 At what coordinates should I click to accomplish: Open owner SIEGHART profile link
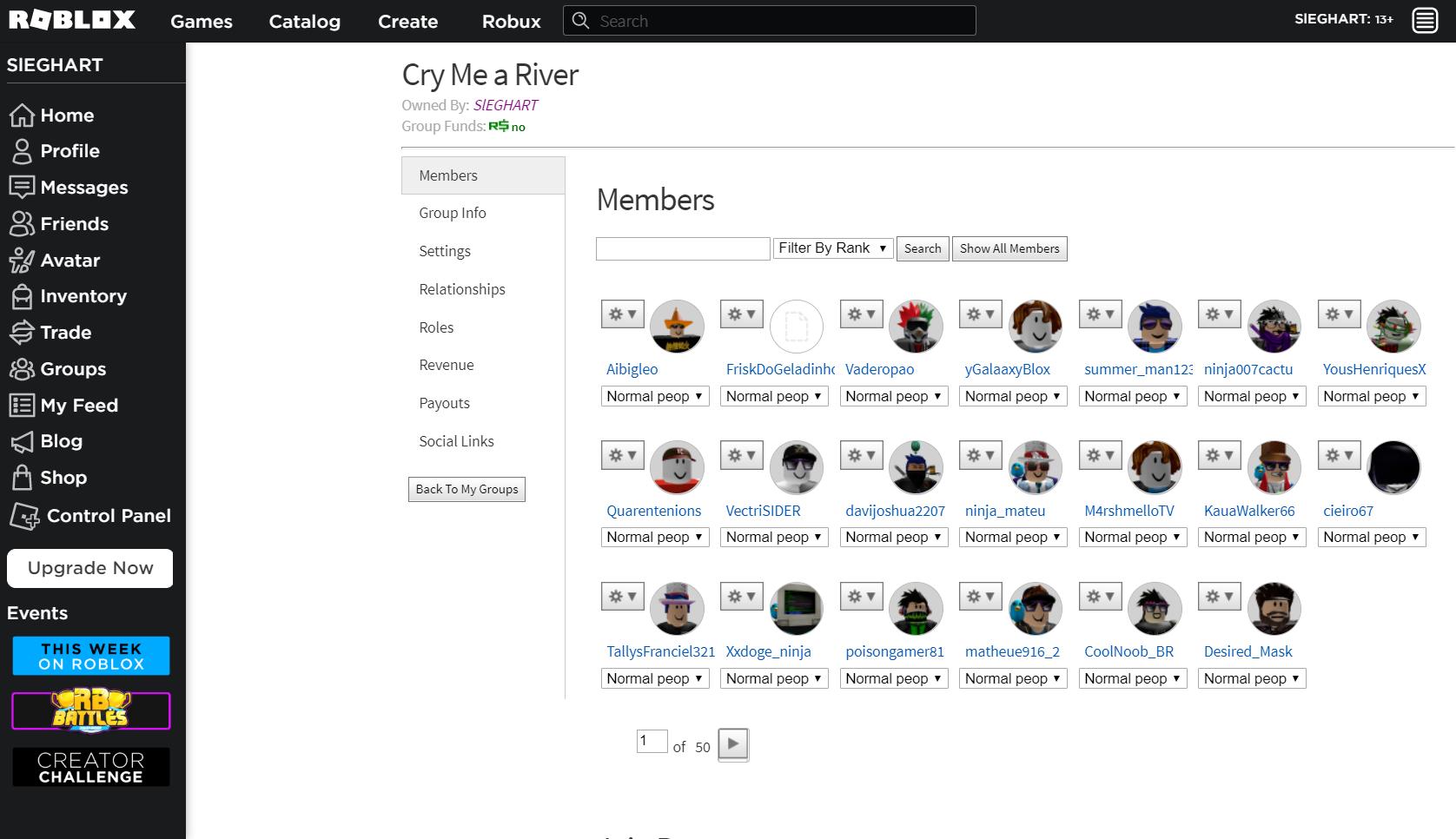point(506,105)
